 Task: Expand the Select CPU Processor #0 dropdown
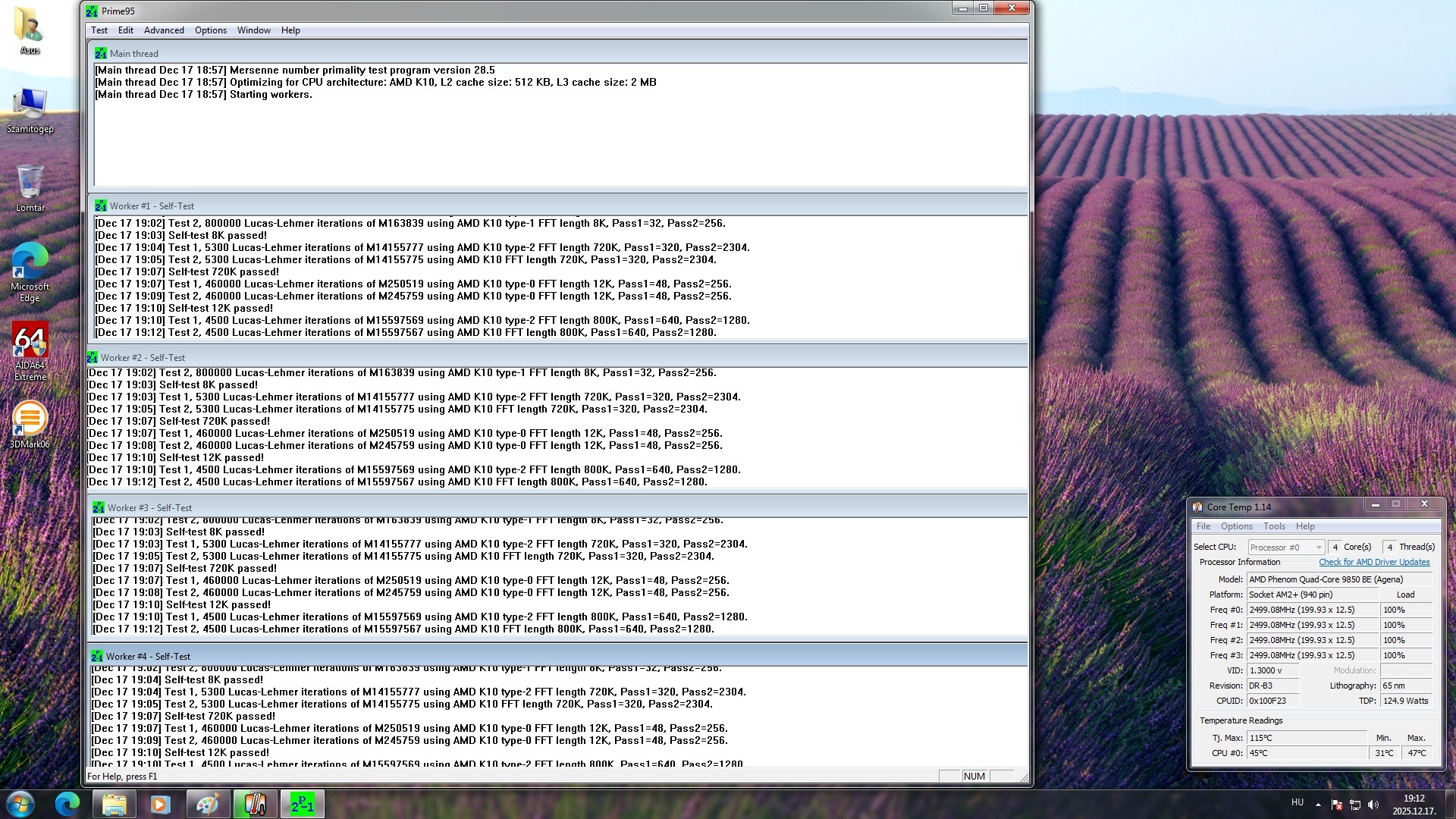point(1319,547)
